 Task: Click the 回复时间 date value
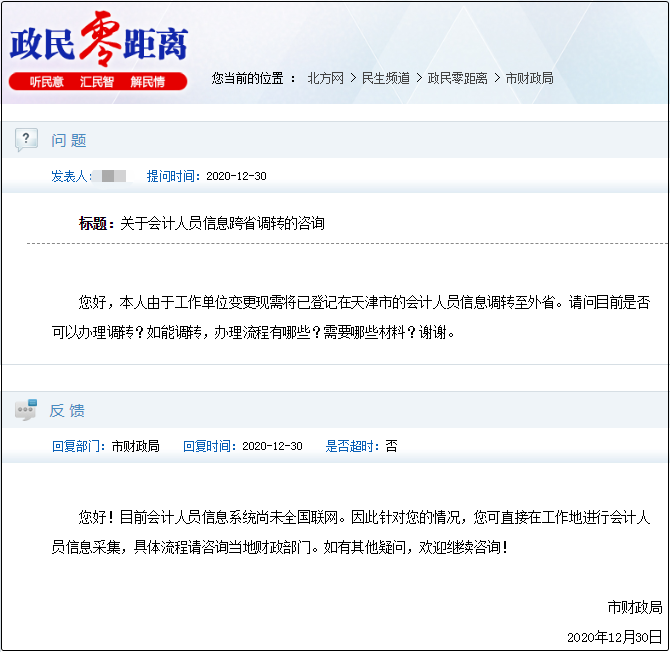tap(272, 446)
